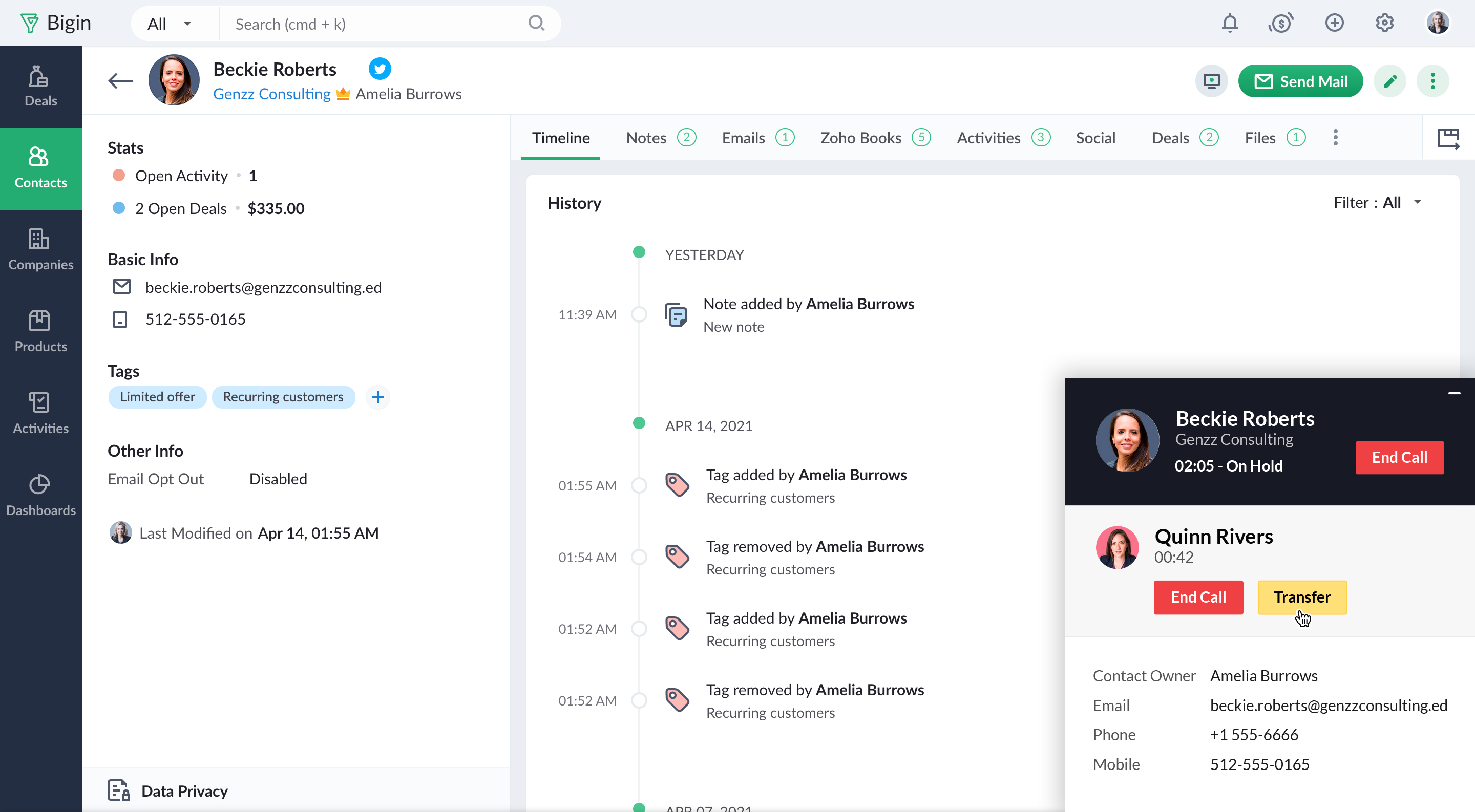Click the Send Mail button

[x=1300, y=81]
